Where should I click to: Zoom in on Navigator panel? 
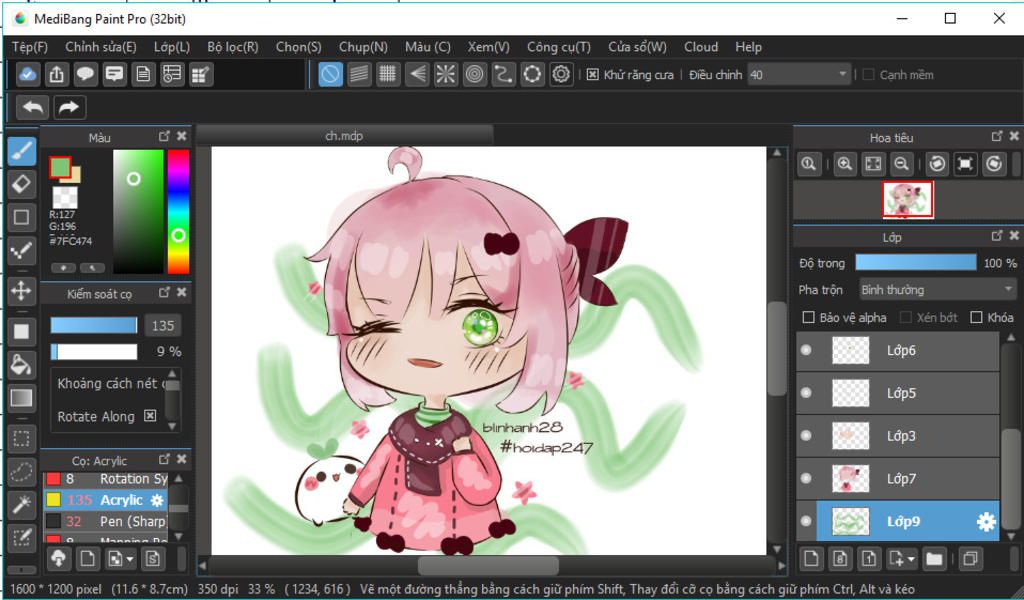pyautogui.click(x=844, y=164)
